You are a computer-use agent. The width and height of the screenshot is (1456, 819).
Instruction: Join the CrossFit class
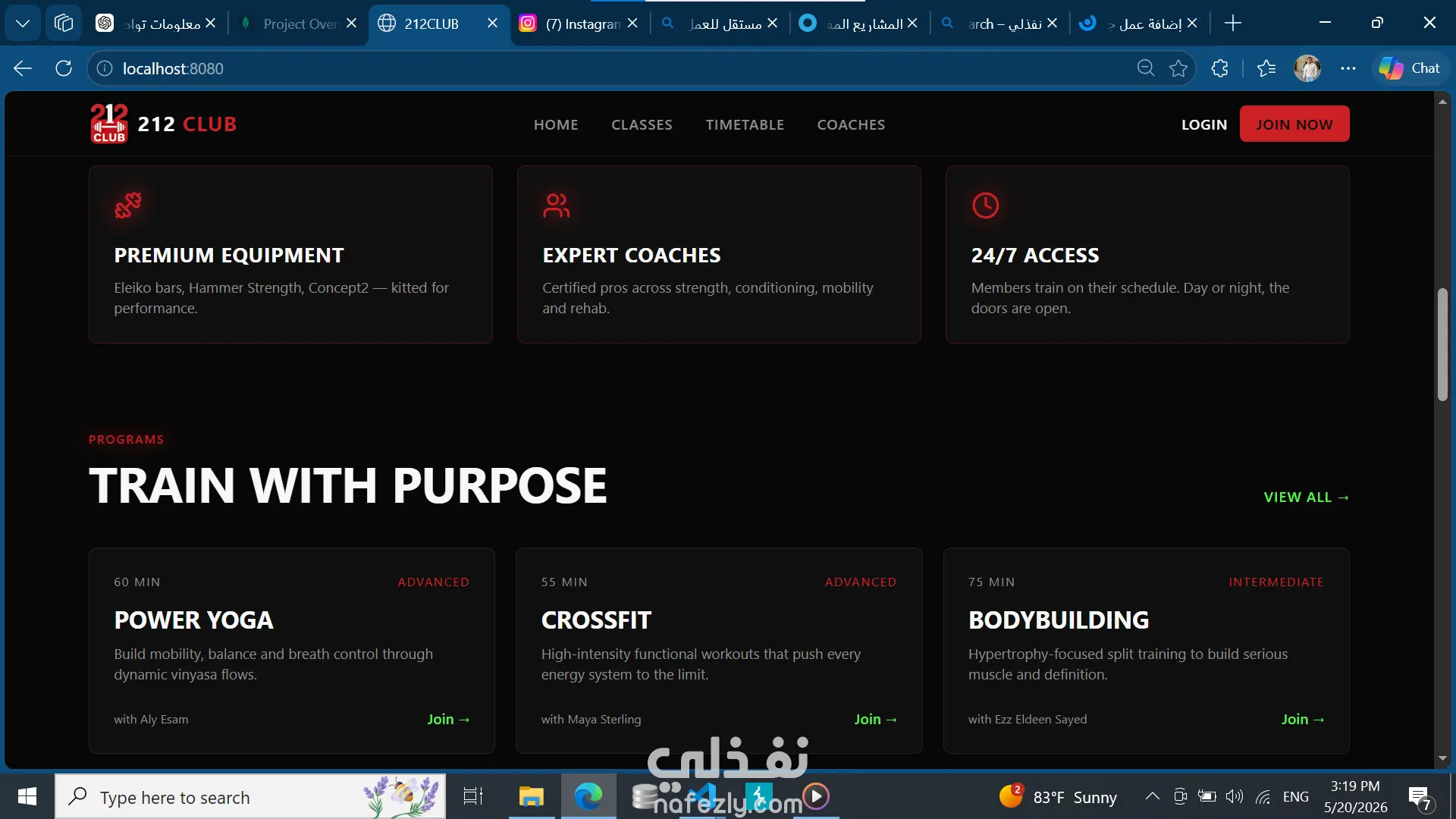click(x=876, y=719)
